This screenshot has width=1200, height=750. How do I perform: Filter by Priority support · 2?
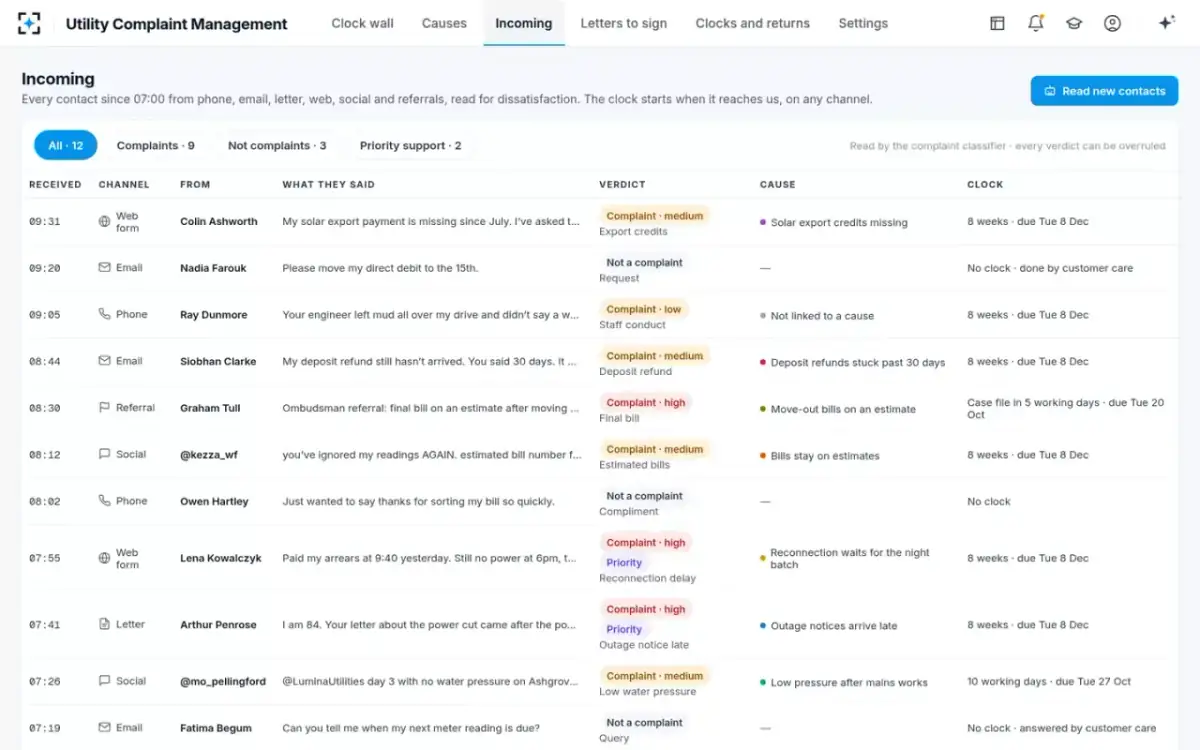410,145
